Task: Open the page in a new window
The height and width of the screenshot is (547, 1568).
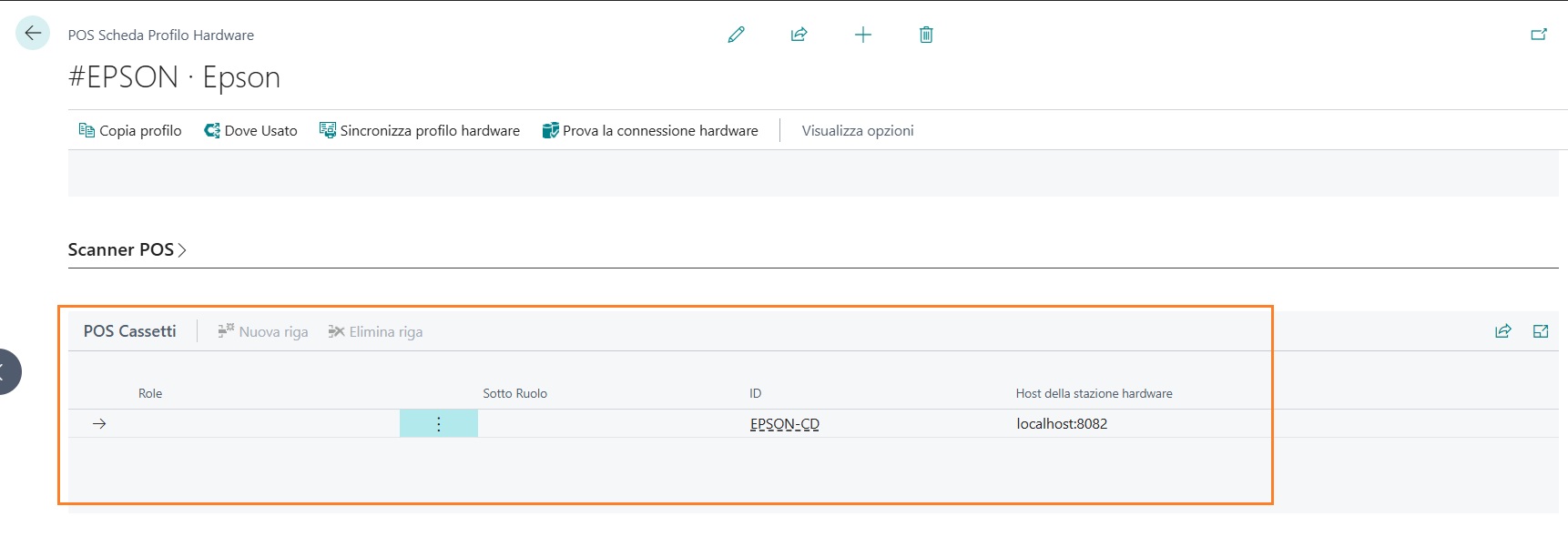Action: 1539,35
